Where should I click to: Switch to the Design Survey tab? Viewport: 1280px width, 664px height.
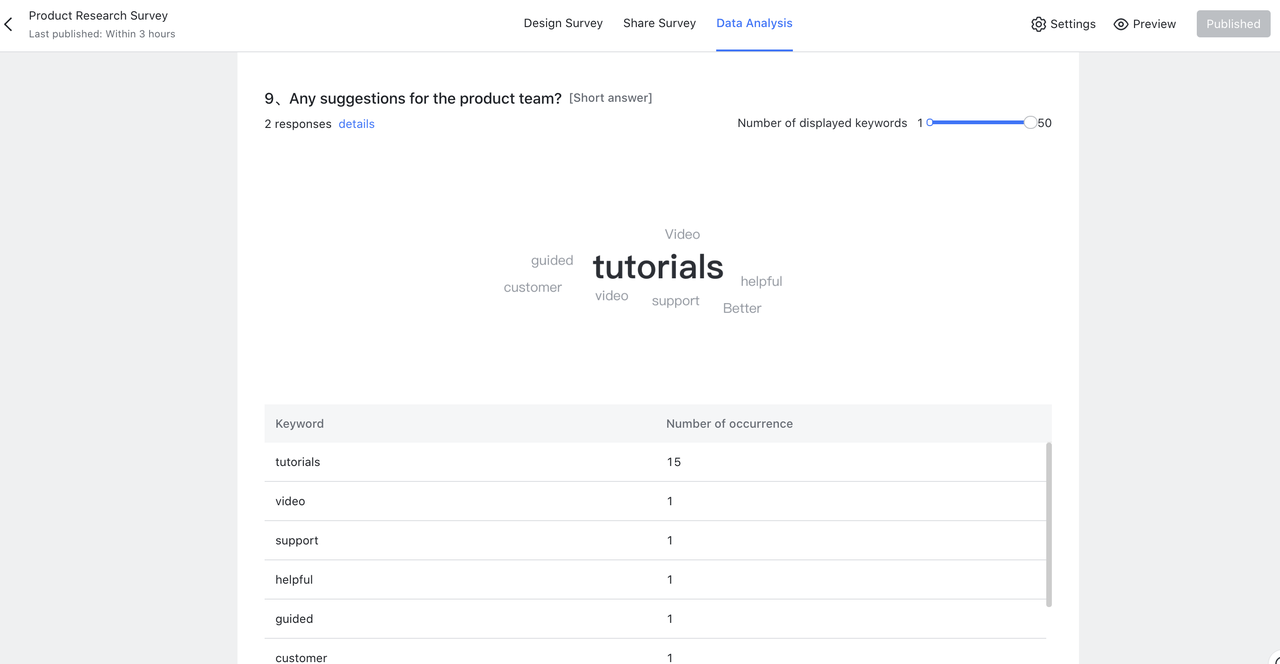(x=563, y=23)
